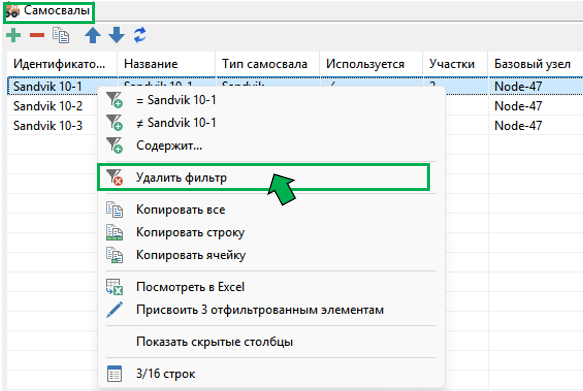
Task: Select the 'Sandvik 10-3' identifier cell
Action: pos(52,126)
